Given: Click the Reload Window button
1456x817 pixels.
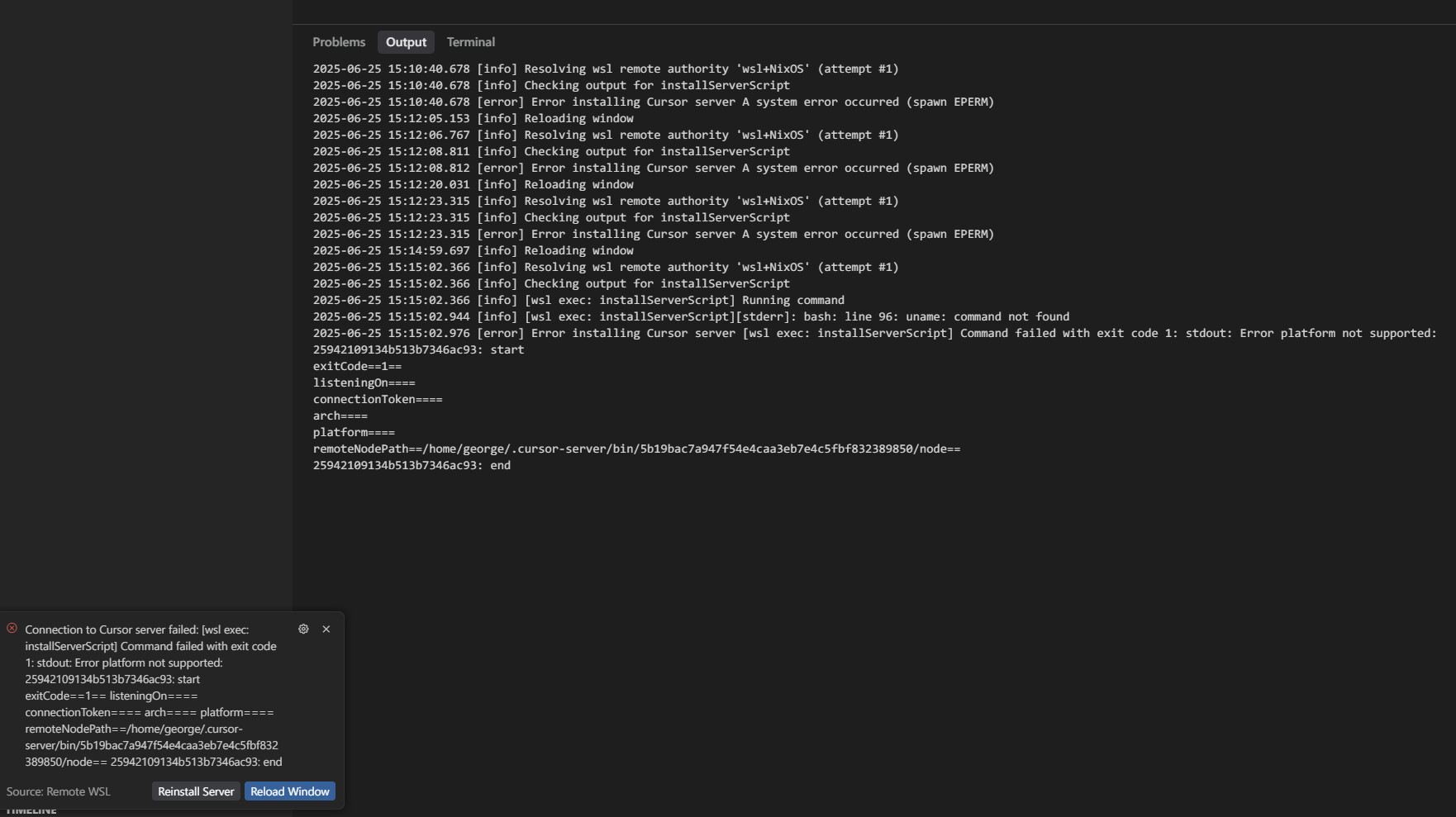Looking at the screenshot, I should [x=289, y=791].
